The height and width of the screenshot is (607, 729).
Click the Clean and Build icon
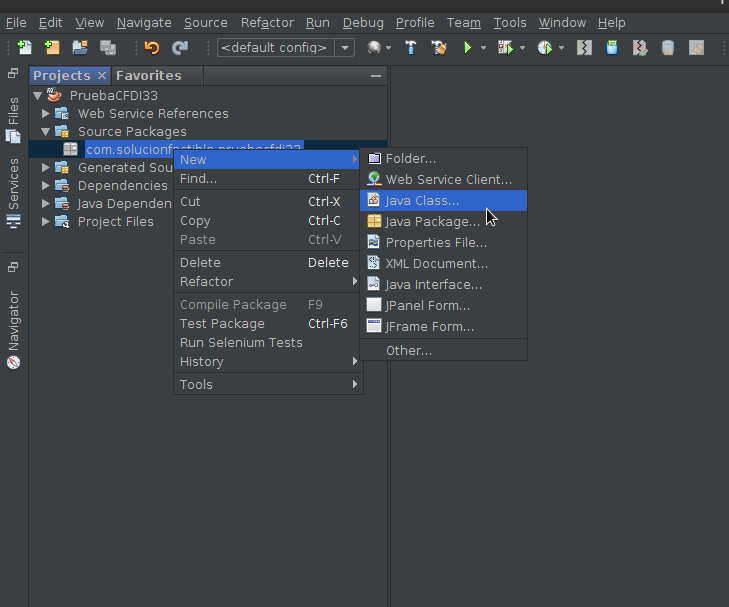(x=438, y=47)
